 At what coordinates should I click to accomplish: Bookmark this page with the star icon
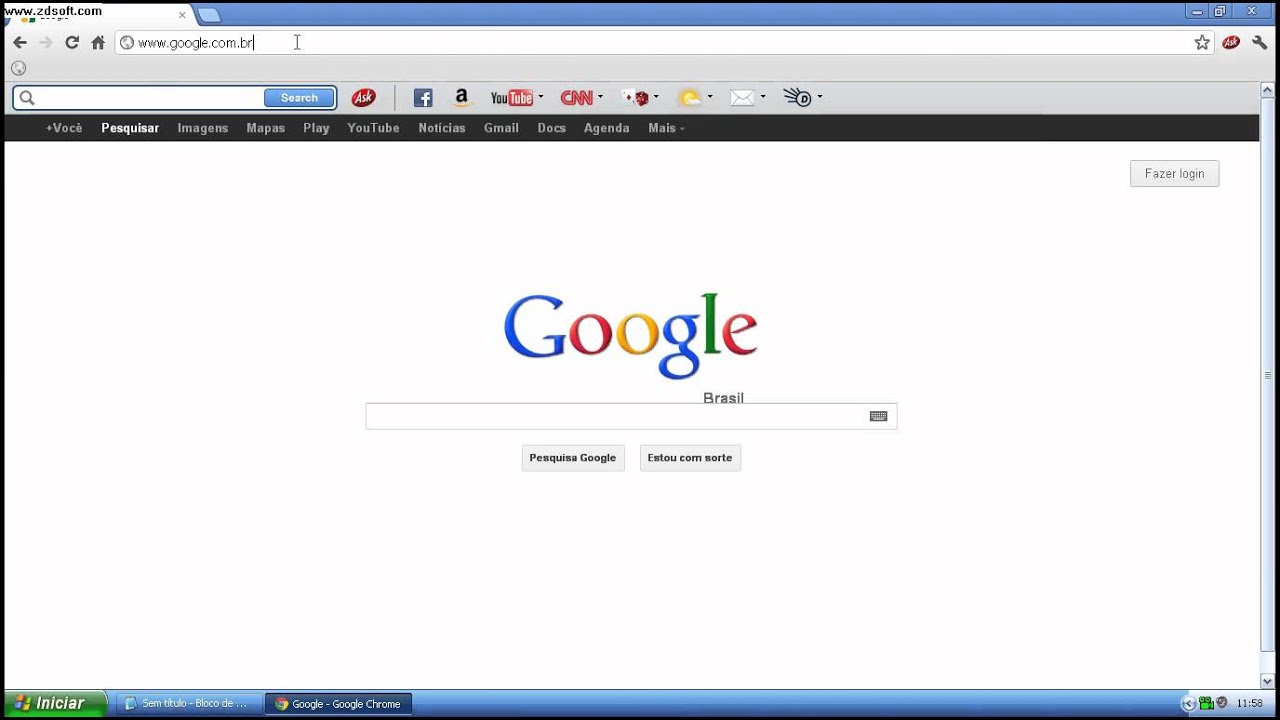tap(1202, 42)
